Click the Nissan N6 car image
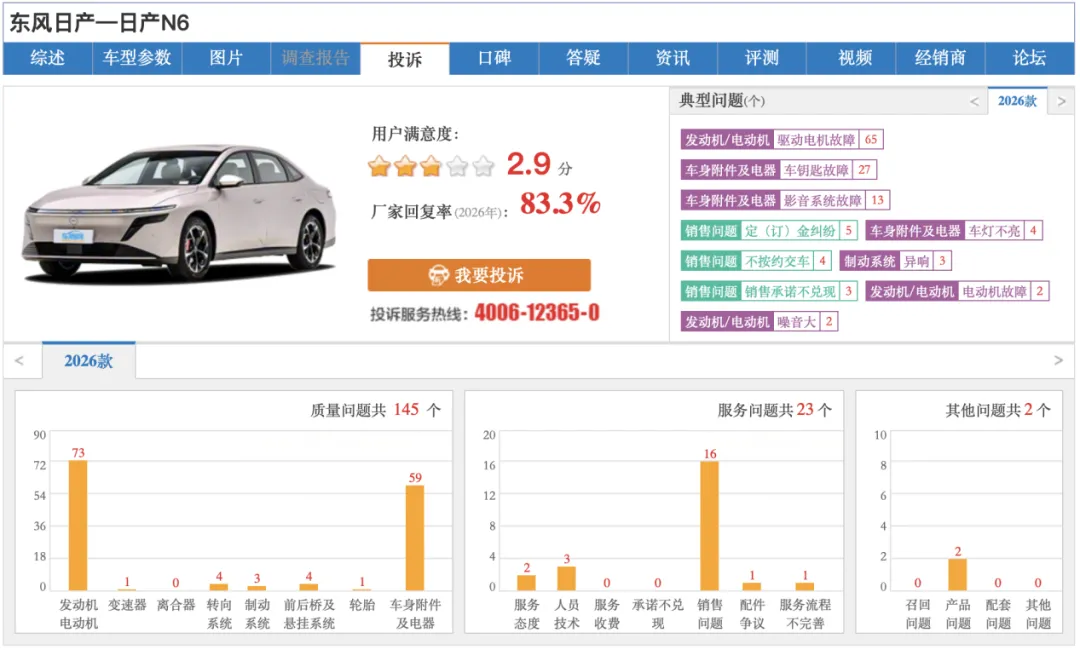 click(x=179, y=213)
